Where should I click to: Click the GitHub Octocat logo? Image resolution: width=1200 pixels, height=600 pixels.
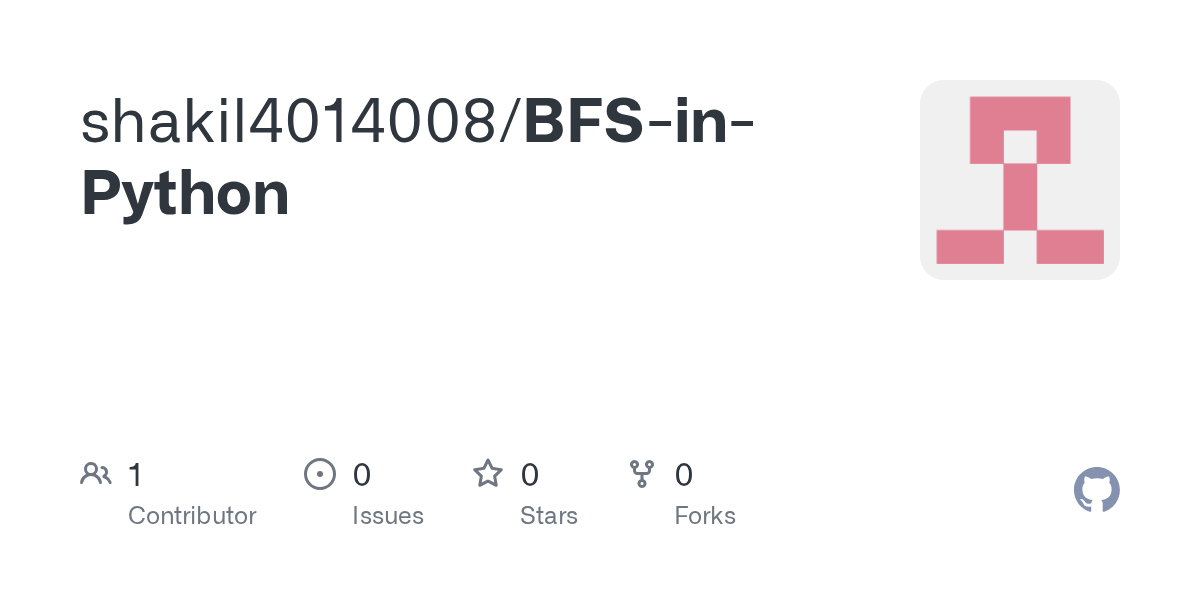(1096, 490)
